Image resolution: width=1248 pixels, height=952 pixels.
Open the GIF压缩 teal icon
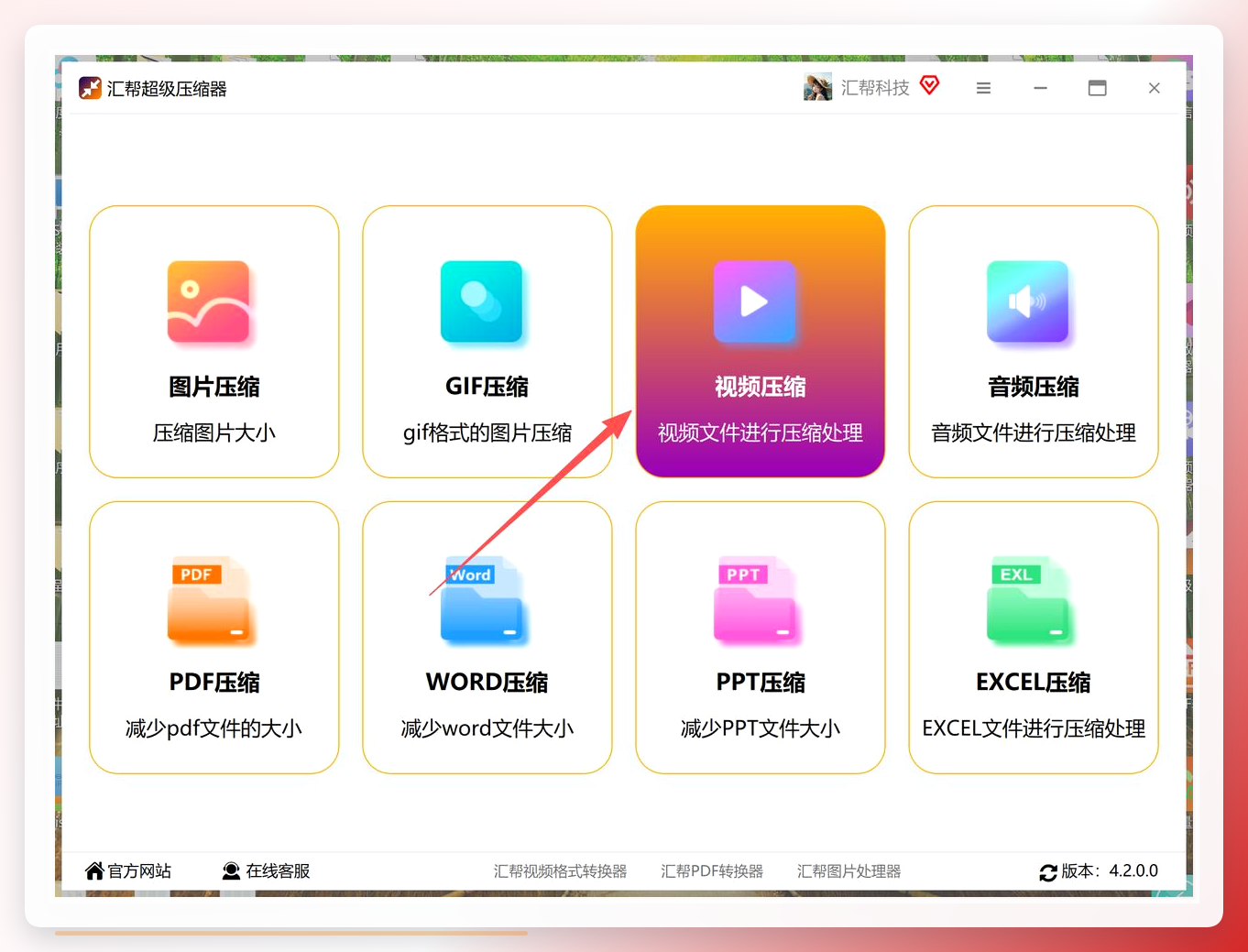click(x=481, y=301)
